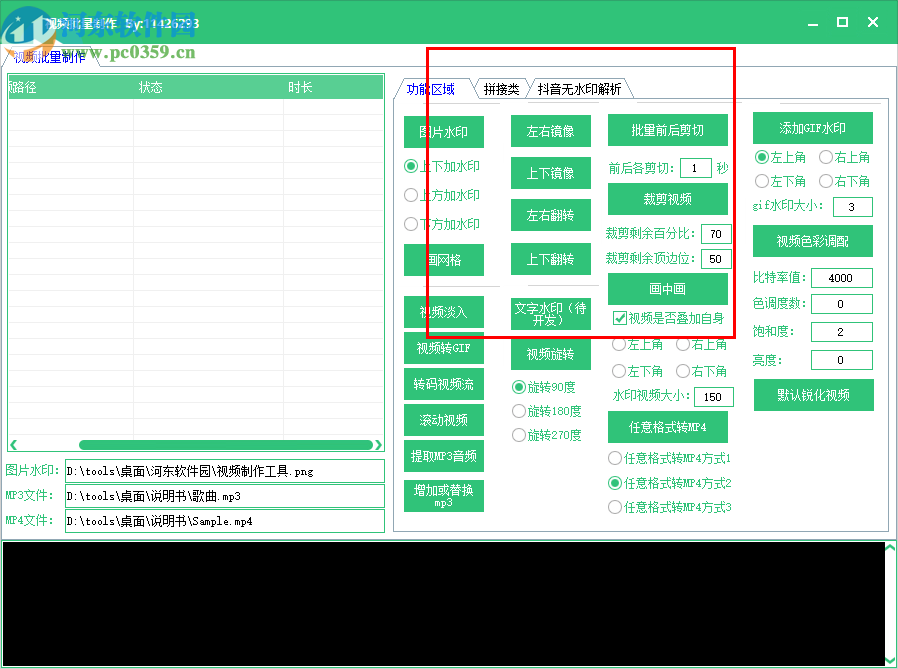Select the 视频批量制作 main tab
Viewport: 898px width, 669px height.
point(49,57)
